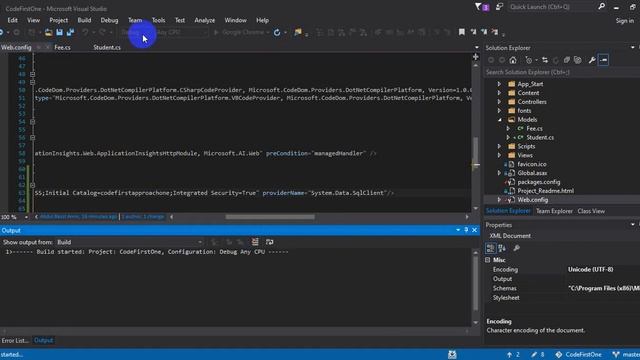Collapse the Models folder

pyautogui.click(x=499, y=120)
